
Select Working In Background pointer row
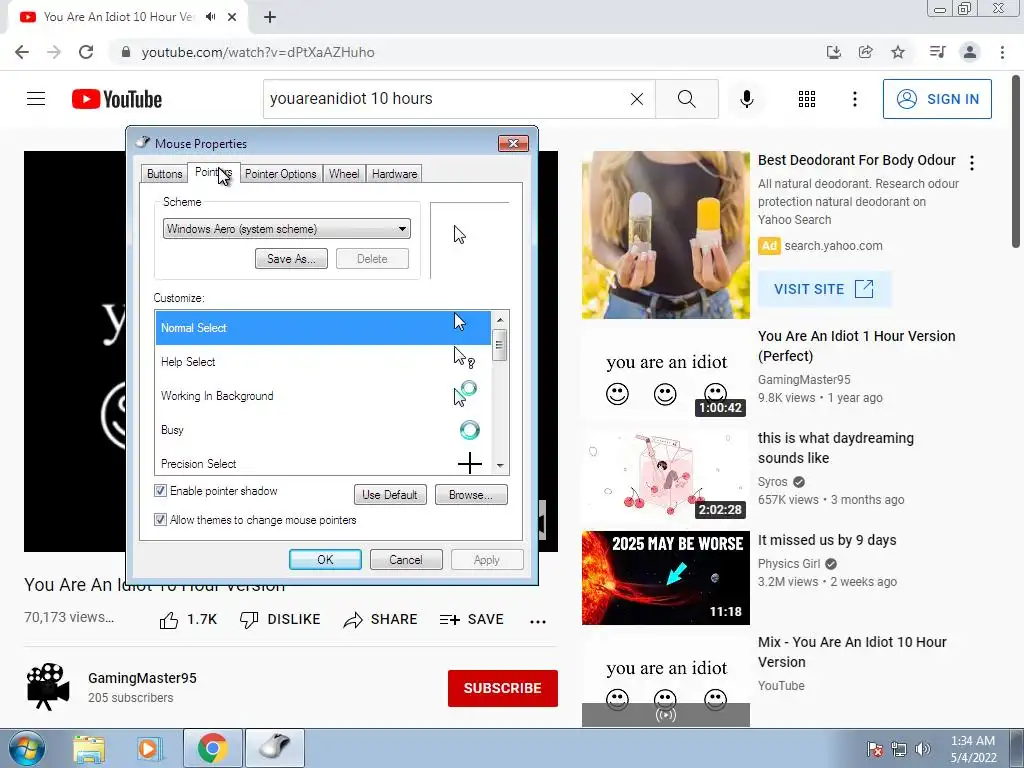[x=323, y=396]
